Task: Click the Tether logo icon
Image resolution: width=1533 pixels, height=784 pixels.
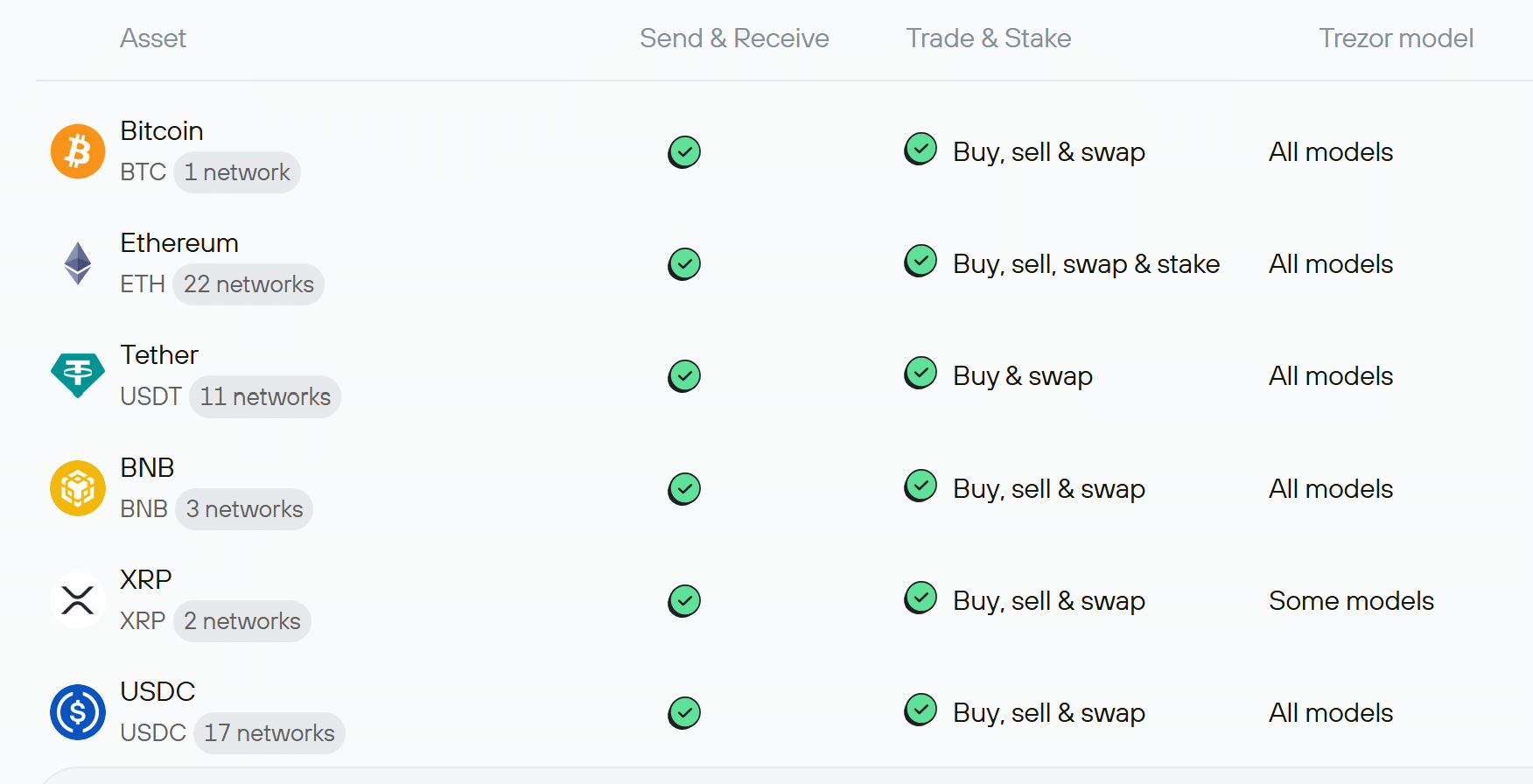Action: pyautogui.click(x=78, y=375)
